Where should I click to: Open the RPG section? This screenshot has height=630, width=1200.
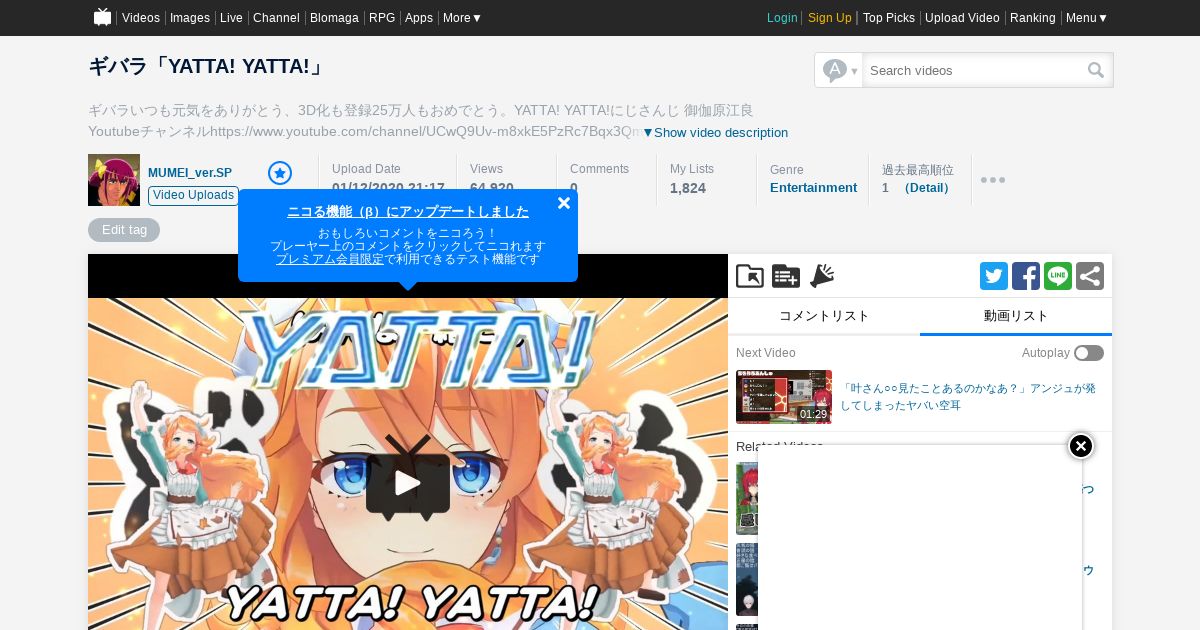(382, 18)
